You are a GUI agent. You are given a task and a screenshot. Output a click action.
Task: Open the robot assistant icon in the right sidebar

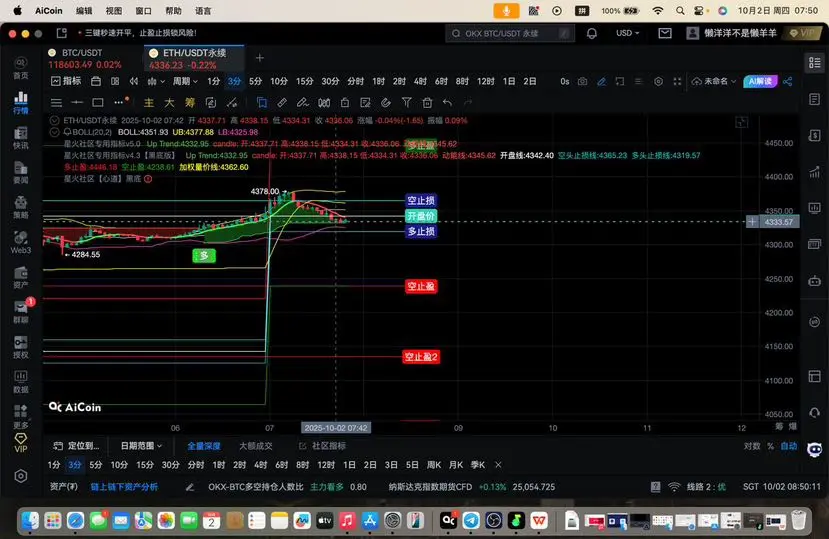coord(815,281)
